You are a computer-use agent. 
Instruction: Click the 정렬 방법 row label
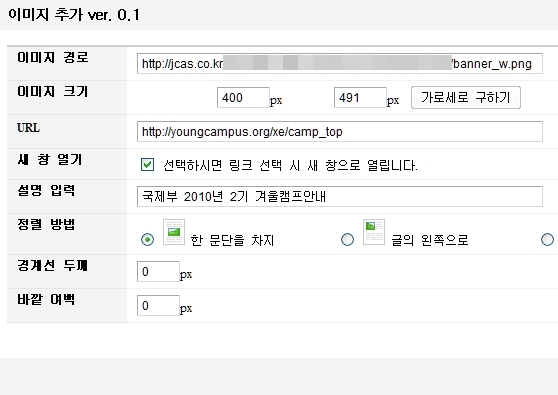click(46, 224)
